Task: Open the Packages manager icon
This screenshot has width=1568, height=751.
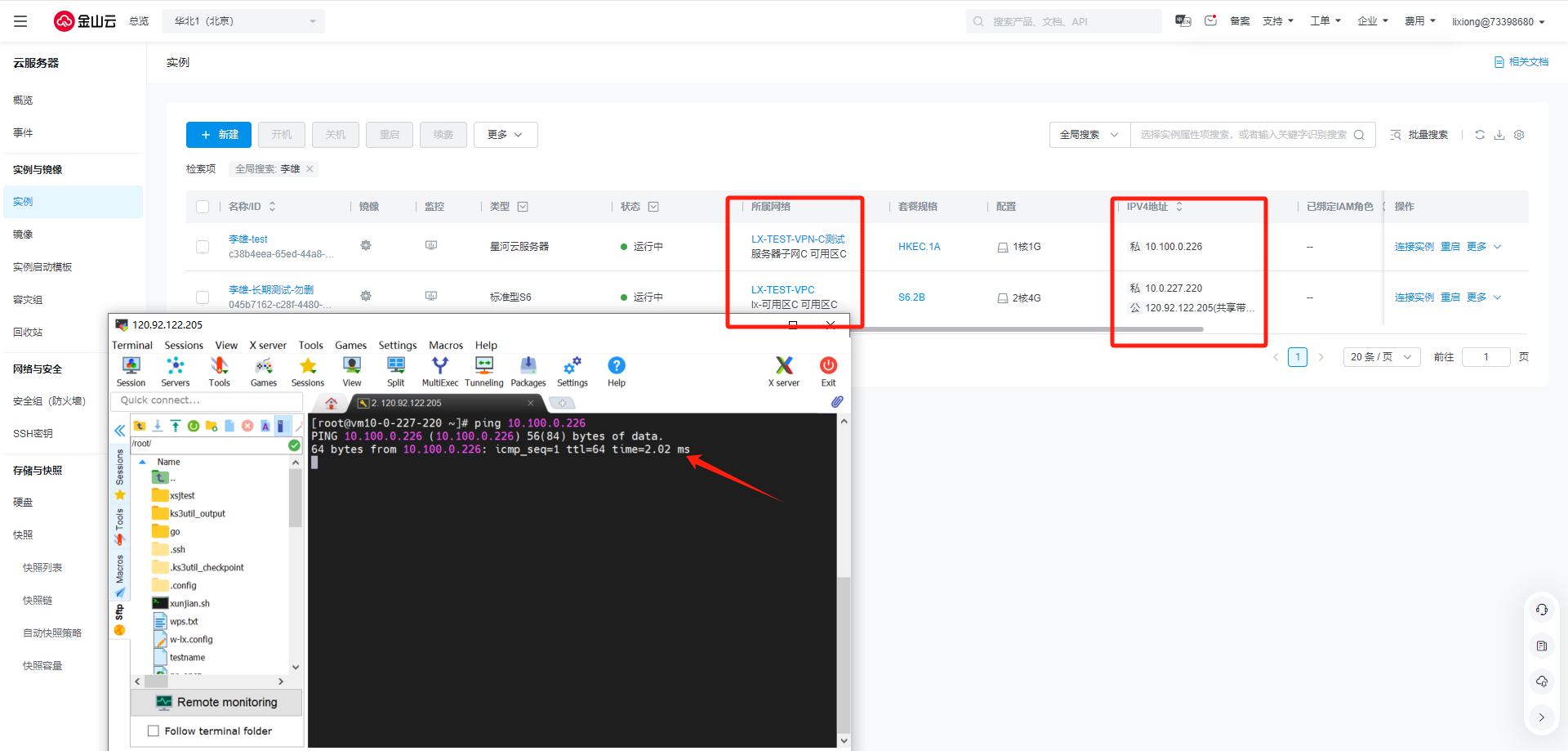Action: [x=528, y=371]
